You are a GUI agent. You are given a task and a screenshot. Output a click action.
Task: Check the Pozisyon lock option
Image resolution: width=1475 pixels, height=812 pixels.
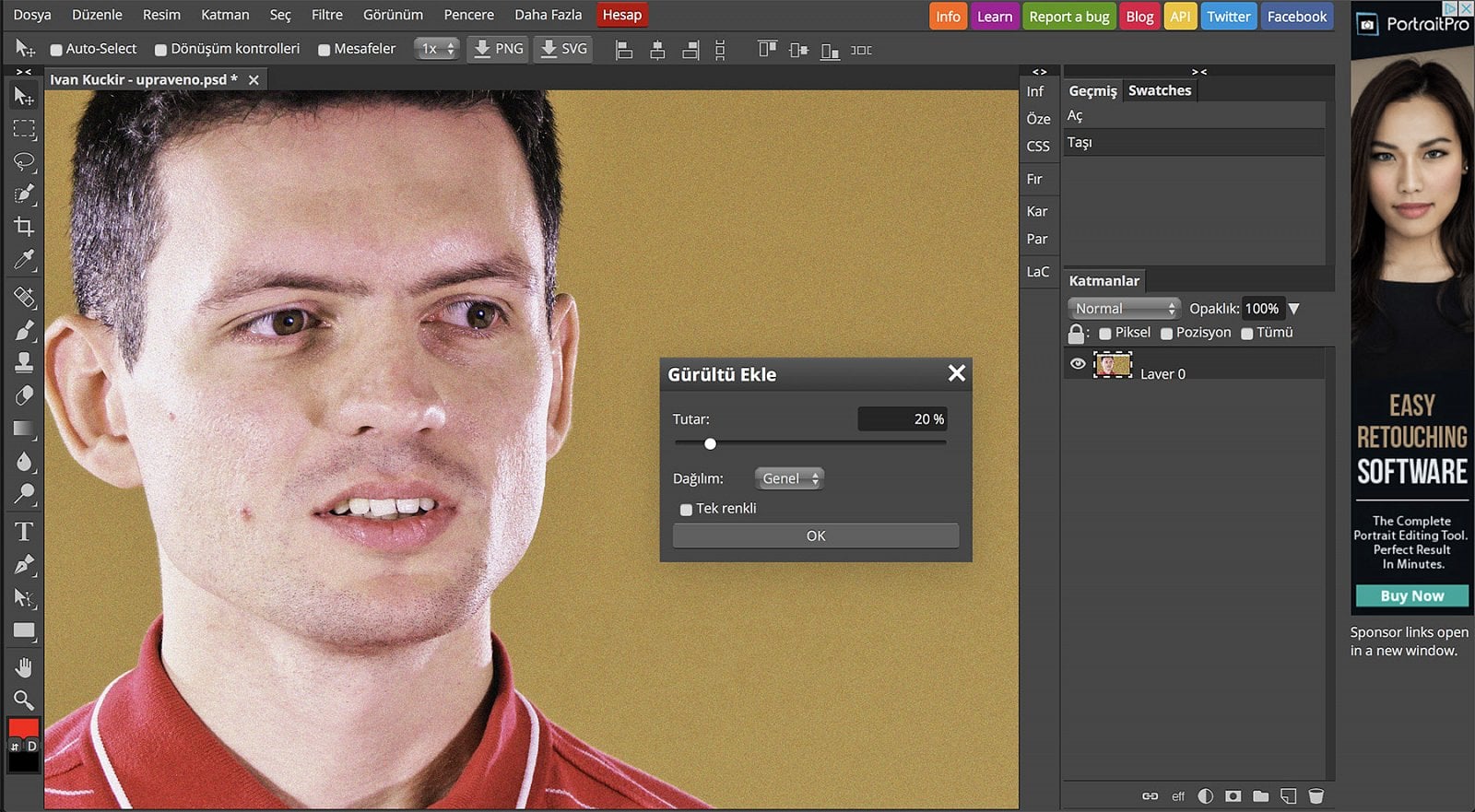[x=1166, y=334]
